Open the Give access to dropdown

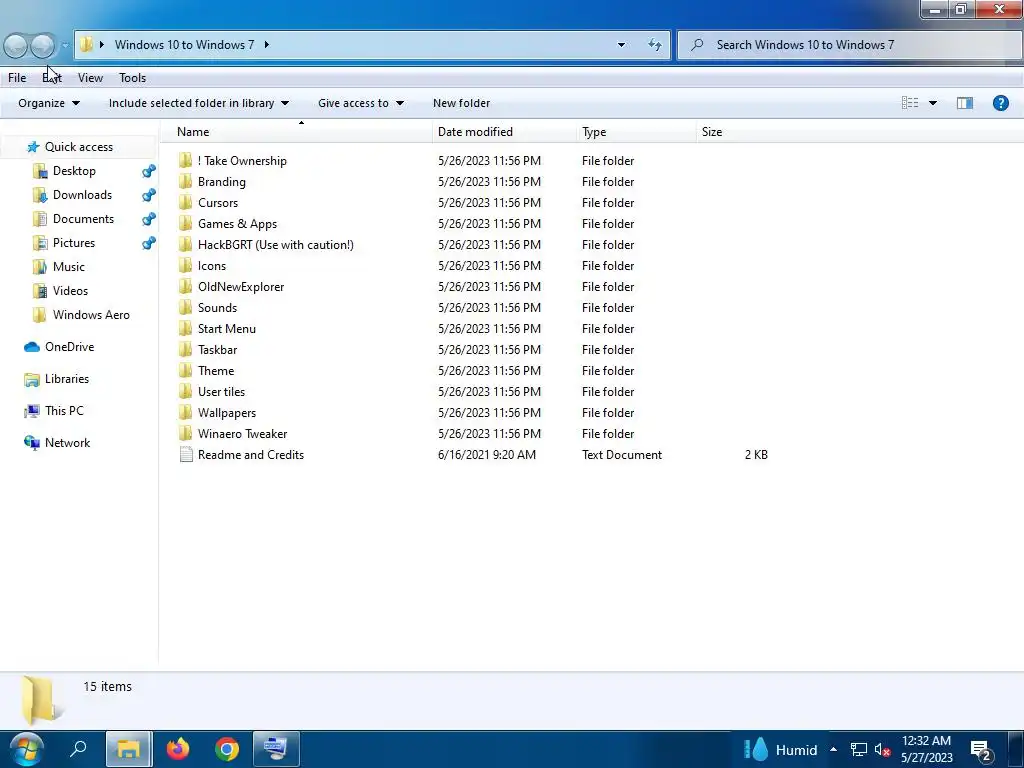pyautogui.click(x=360, y=103)
